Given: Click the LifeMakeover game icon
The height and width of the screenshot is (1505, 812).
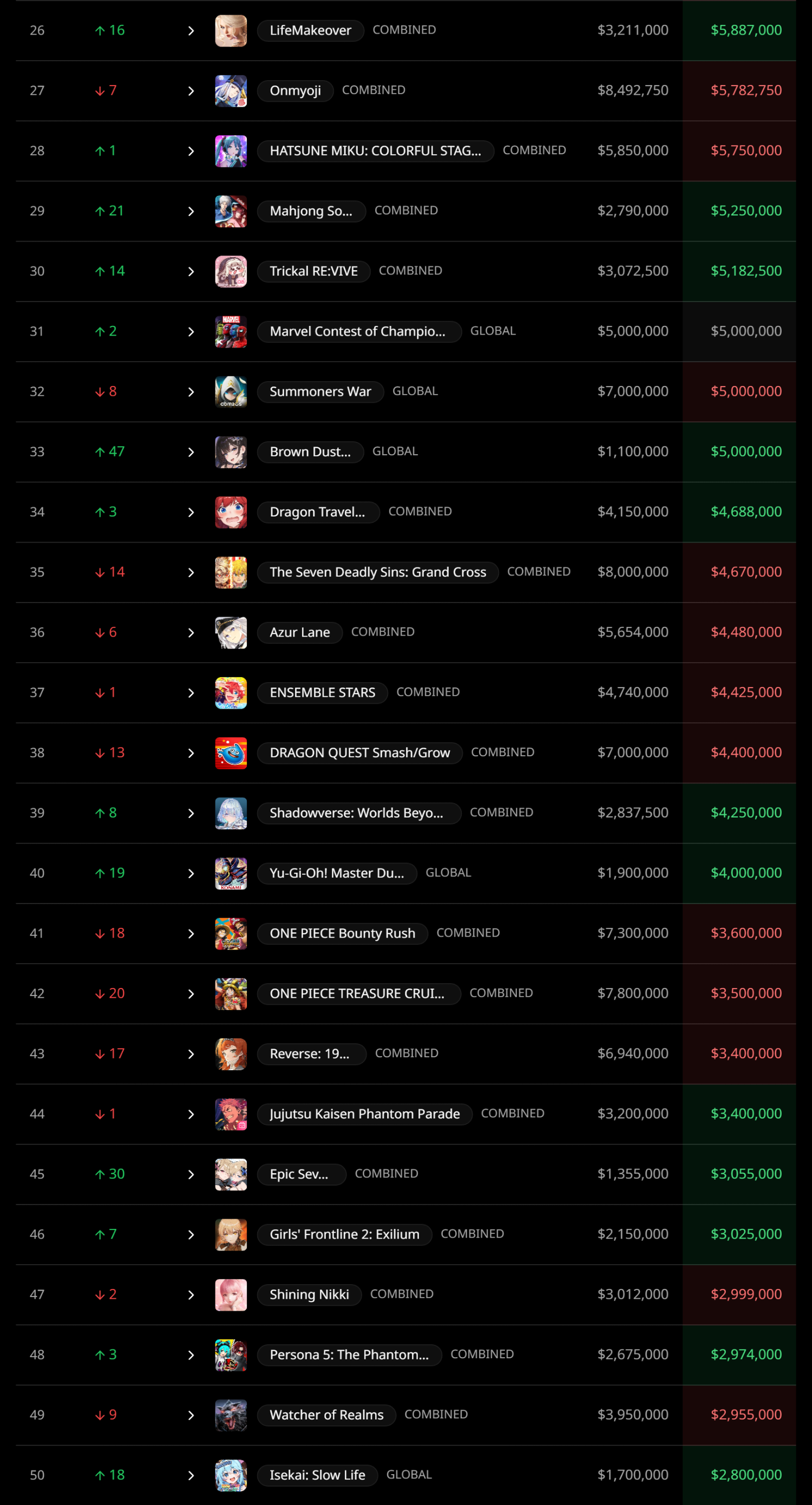Looking at the screenshot, I should click(231, 30).
